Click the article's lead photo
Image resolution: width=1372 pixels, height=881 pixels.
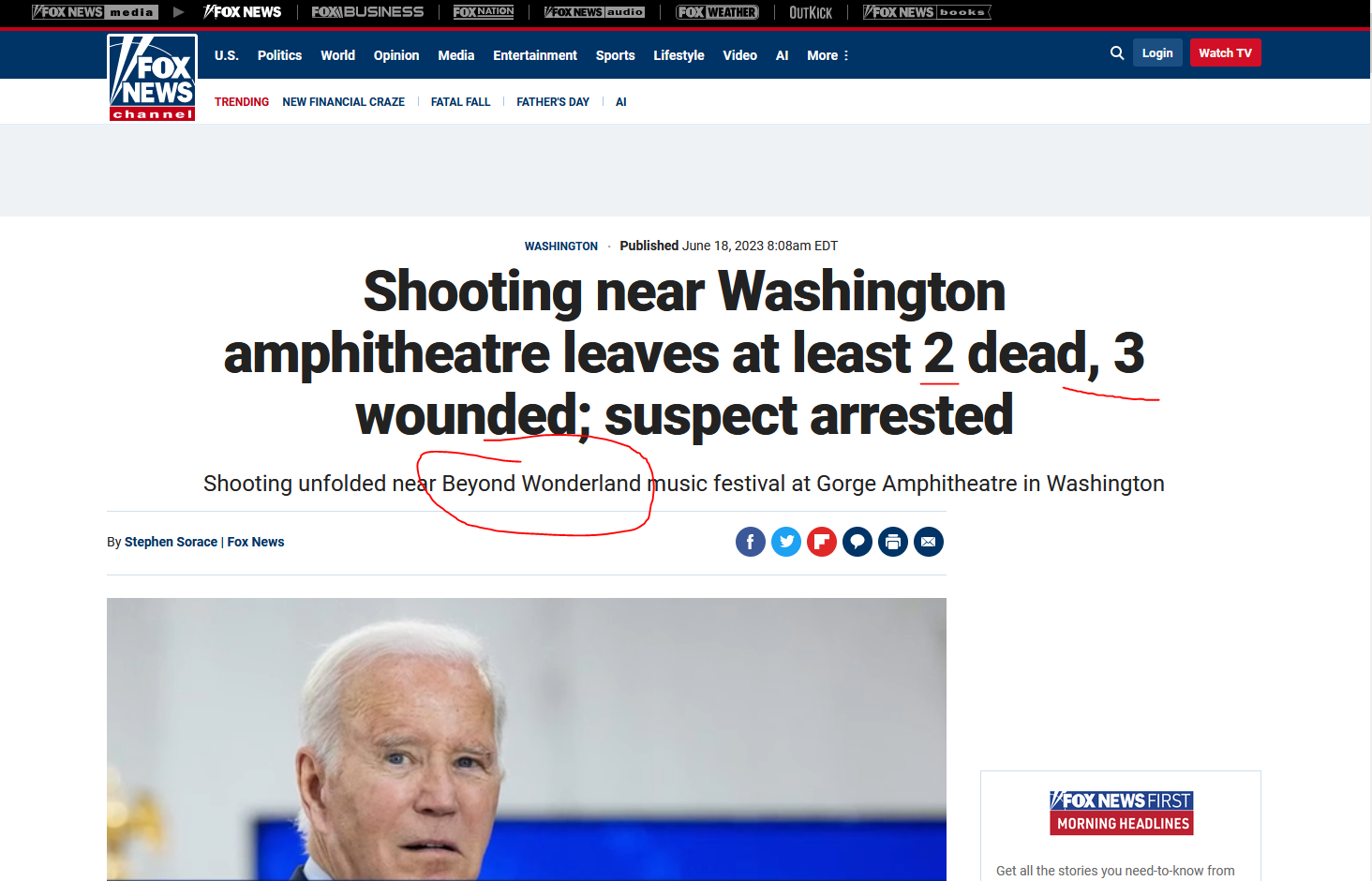(x=527, y=739)
